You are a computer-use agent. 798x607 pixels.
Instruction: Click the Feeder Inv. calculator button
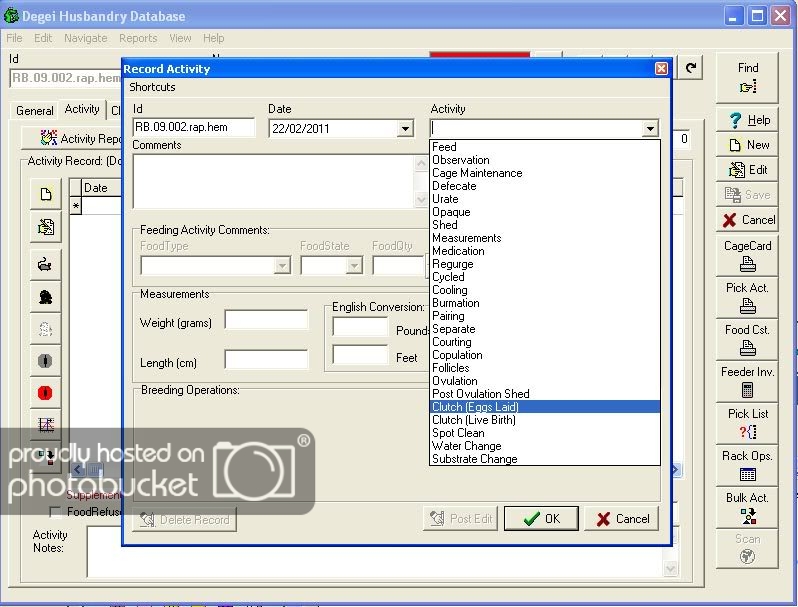(747, 381)
